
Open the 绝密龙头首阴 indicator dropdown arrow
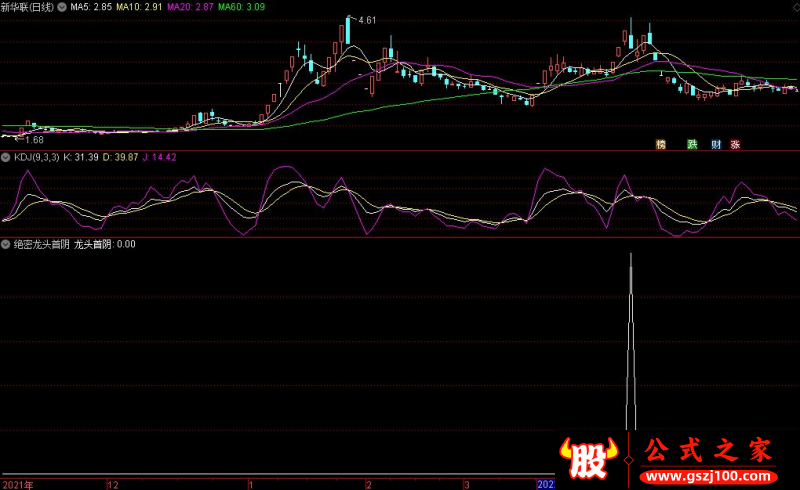click(6, 243)
